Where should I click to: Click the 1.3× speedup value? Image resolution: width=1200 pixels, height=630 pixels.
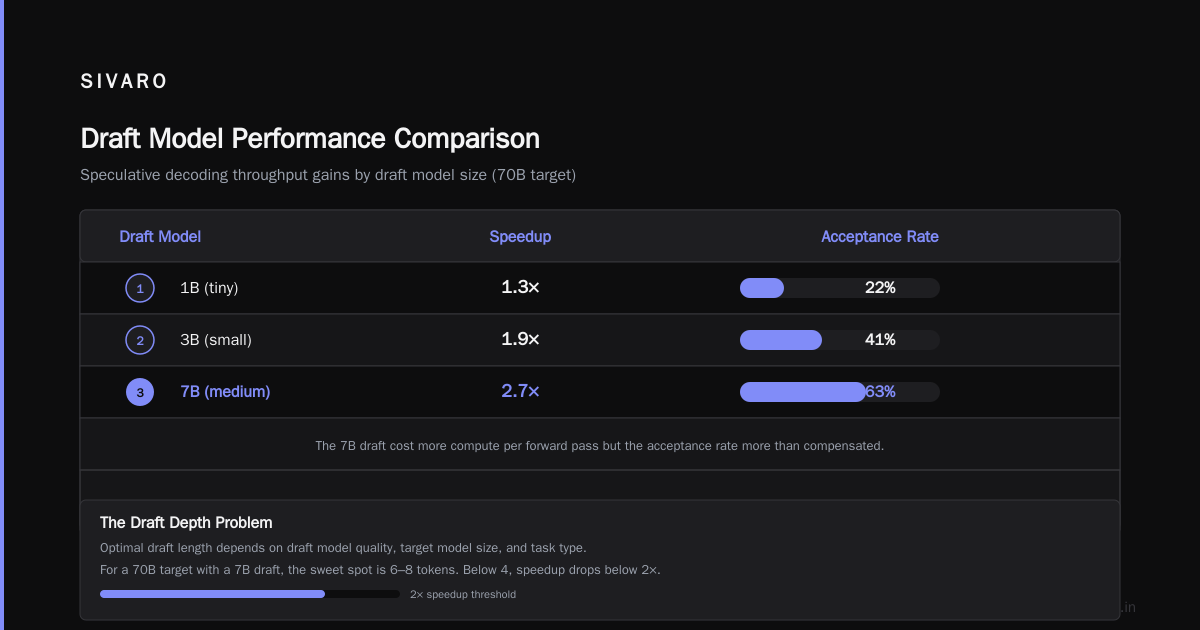pos(520,288)
